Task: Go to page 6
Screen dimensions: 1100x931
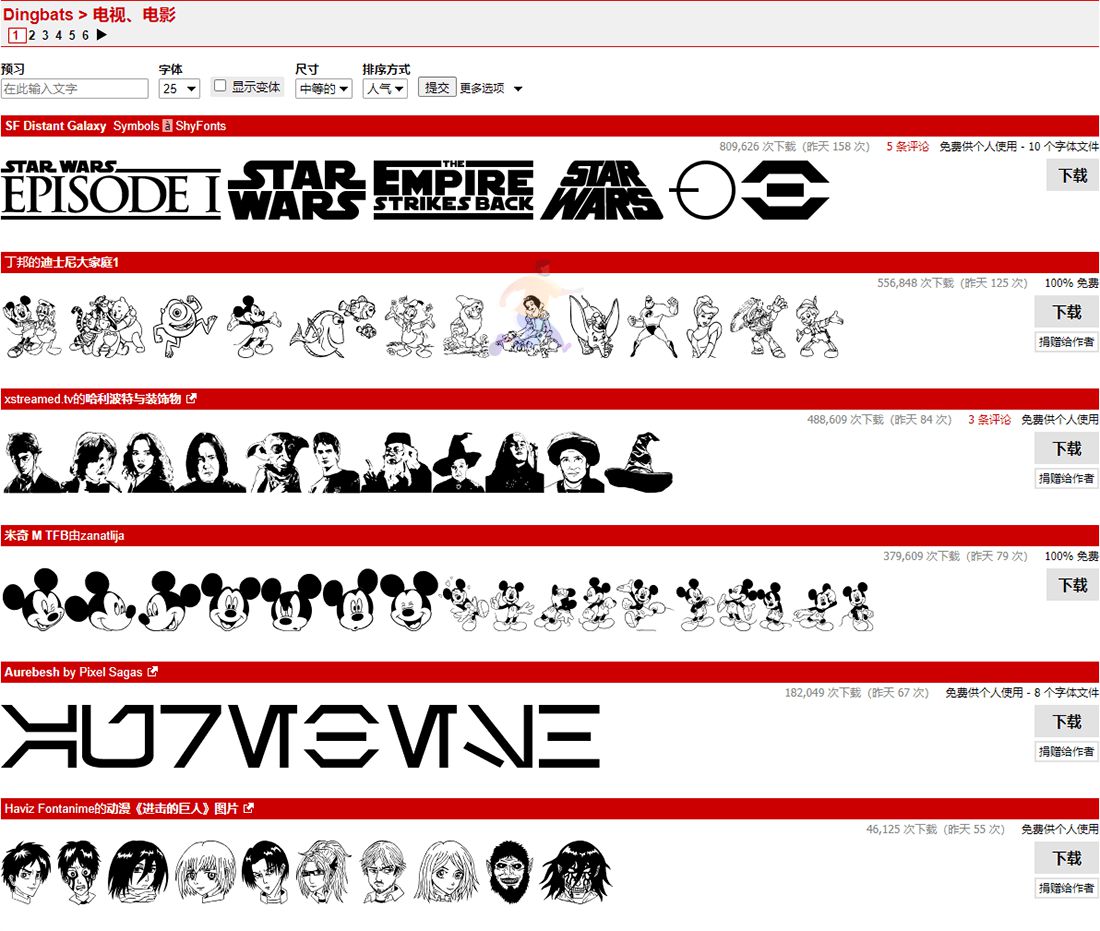Action: click(x=85, y=35)
